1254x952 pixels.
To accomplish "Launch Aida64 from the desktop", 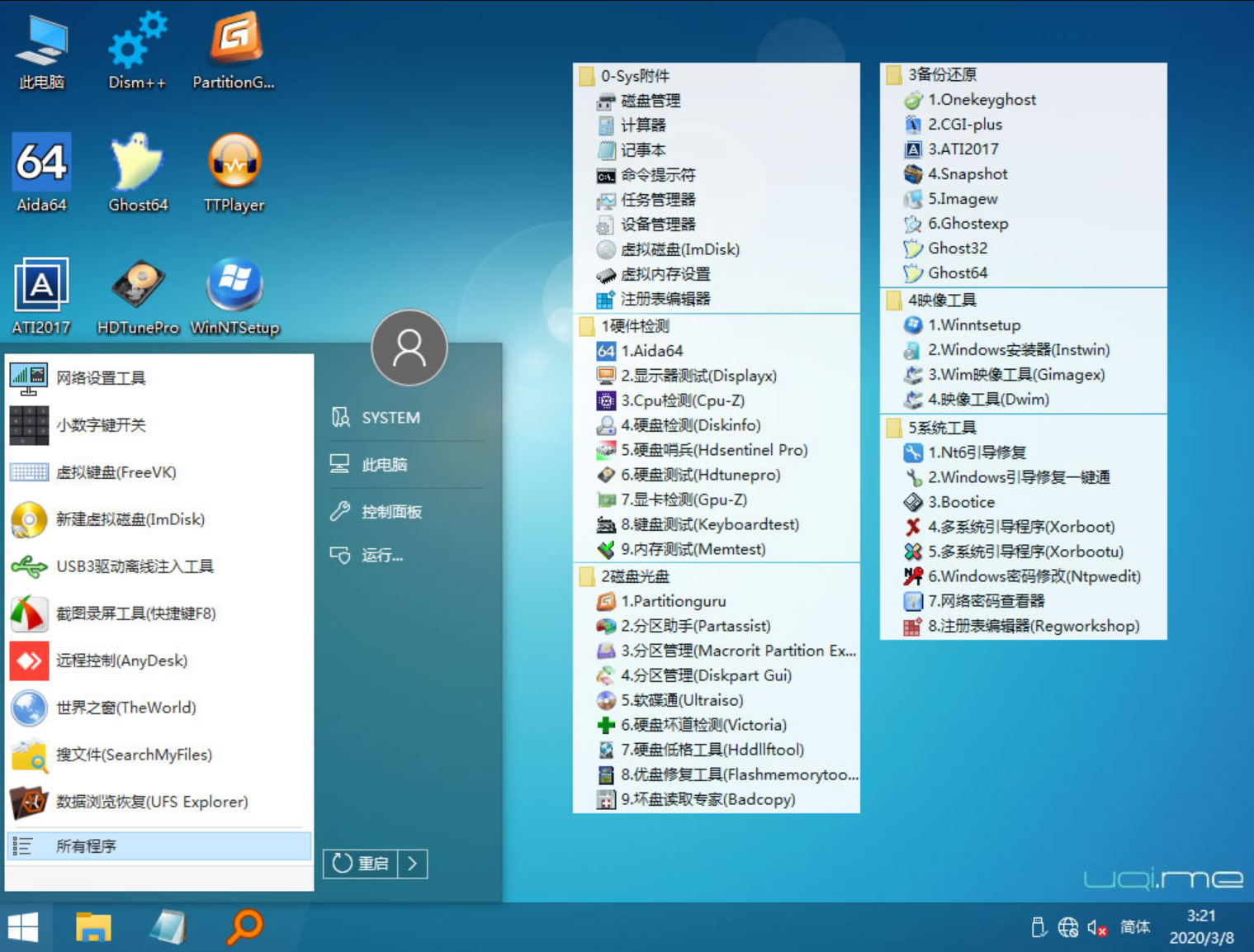I will pos(41,173).
